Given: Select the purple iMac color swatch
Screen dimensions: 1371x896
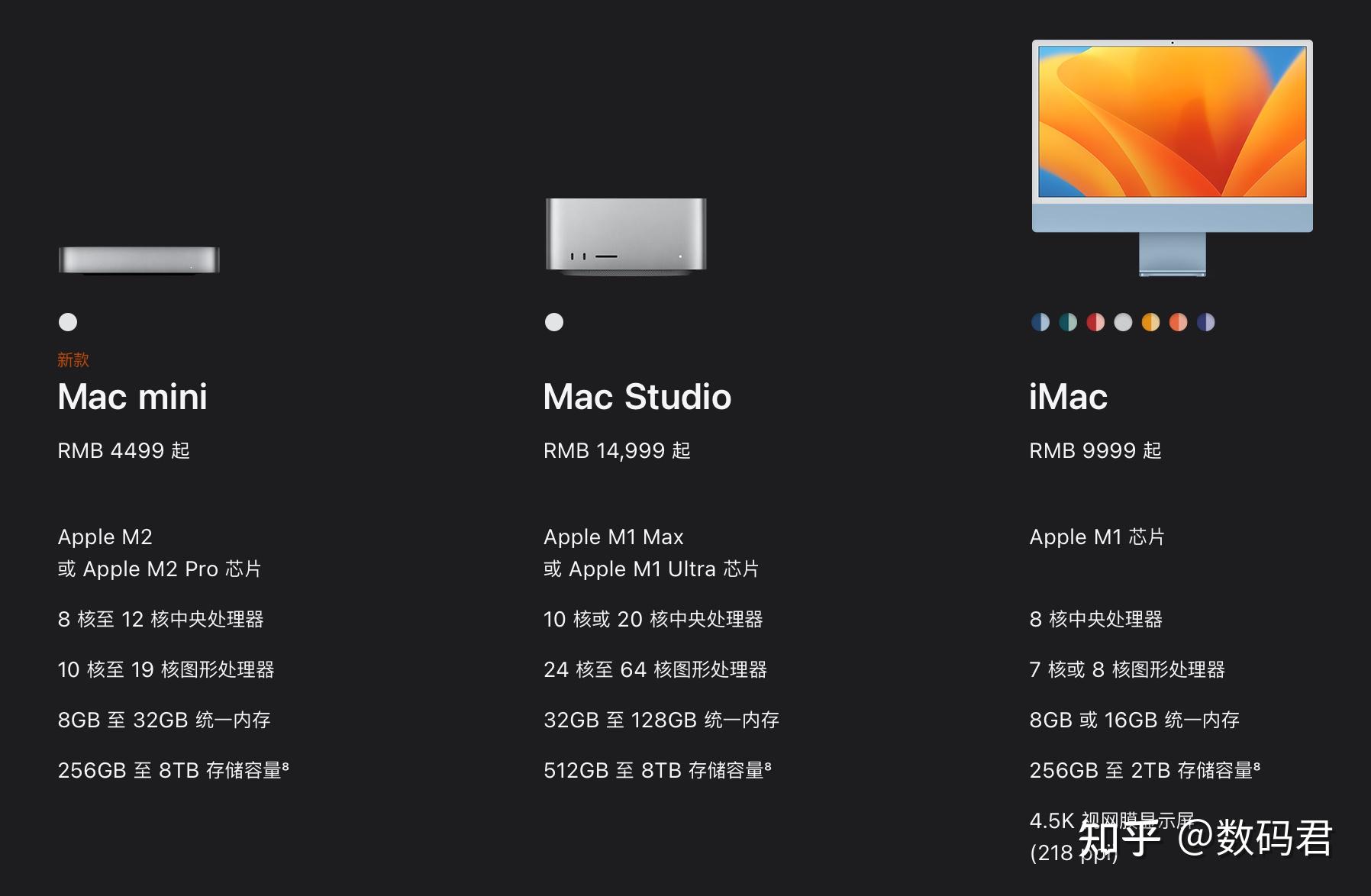Looking at the screenshot, I should tap(1205, 322).
